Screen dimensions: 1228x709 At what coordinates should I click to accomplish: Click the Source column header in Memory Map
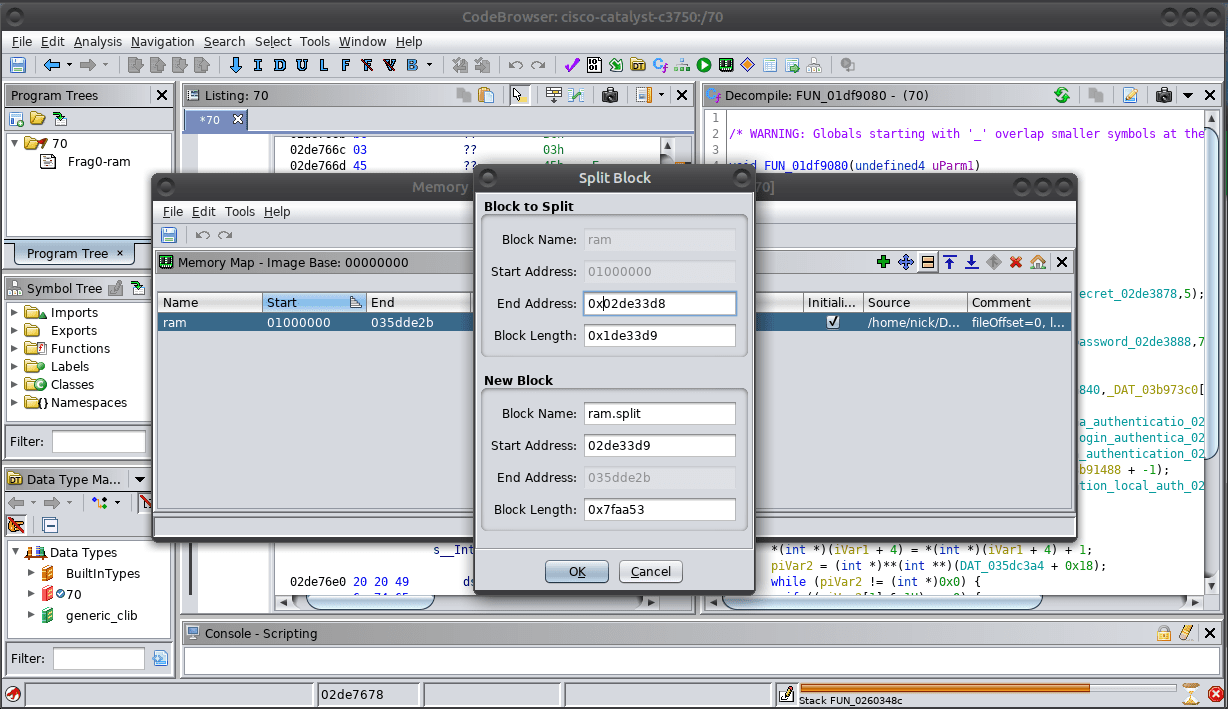click(915, 302)
